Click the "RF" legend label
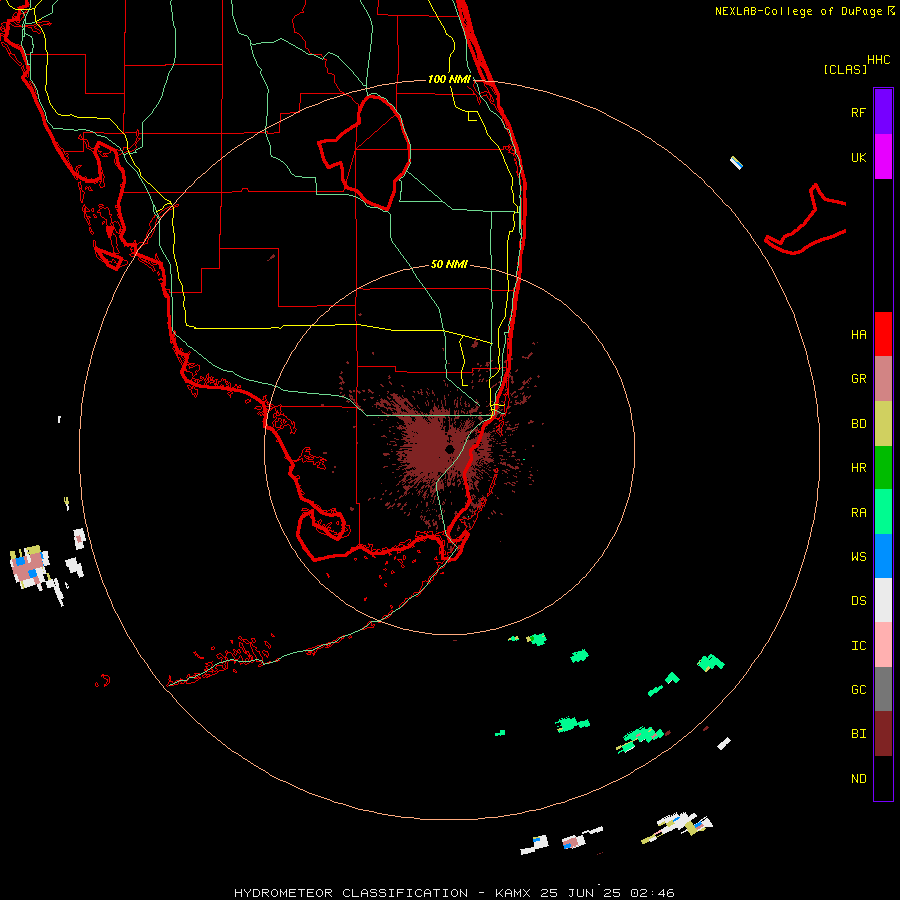 858,112
